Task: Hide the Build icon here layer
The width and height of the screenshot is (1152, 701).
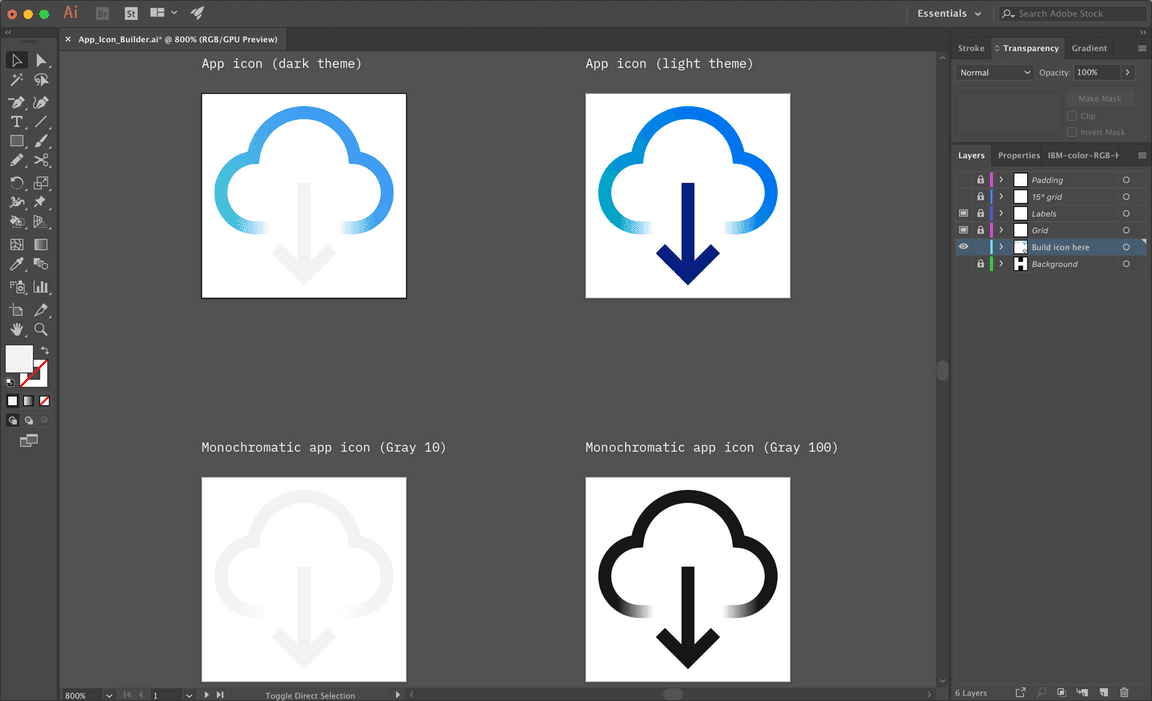Action: pyautogui.click(x=964, y=246)
